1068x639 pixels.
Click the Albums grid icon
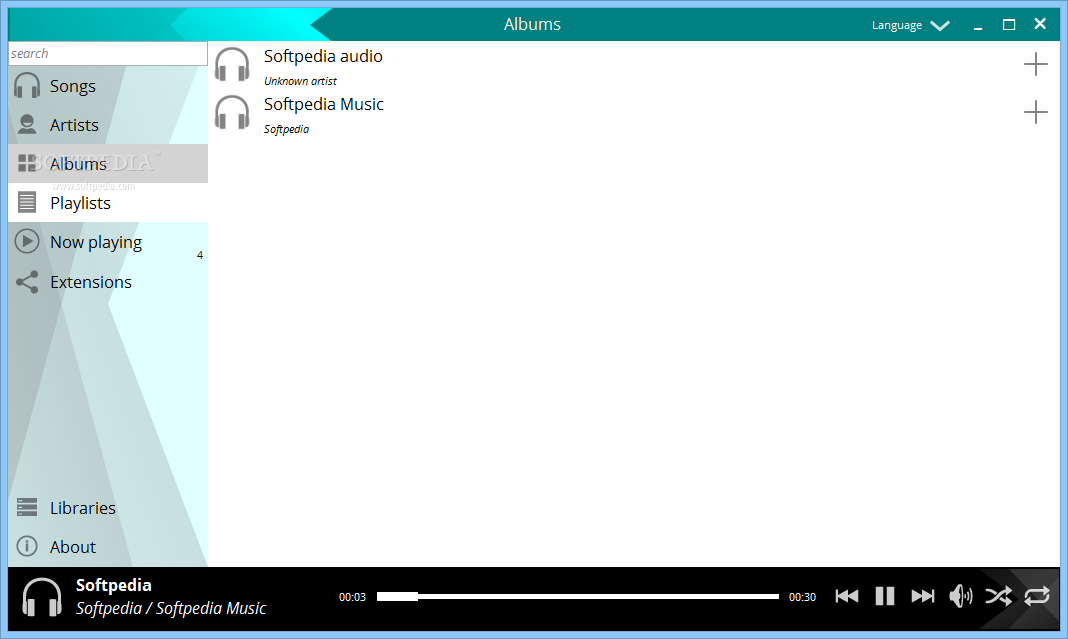pos(27,163)
